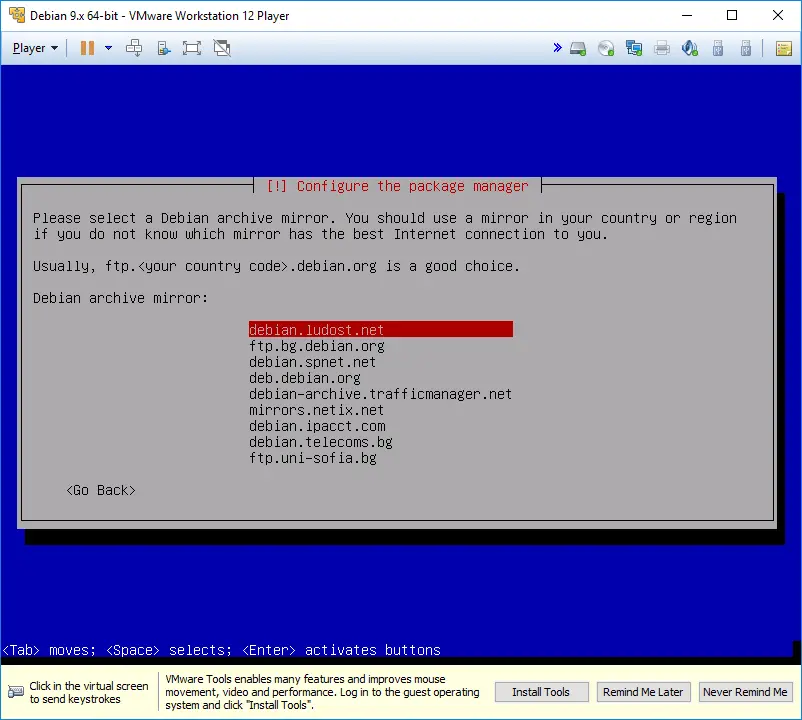
Task: Click the second USB device icon
Action: pyautogui.click(x=746, y=49)
